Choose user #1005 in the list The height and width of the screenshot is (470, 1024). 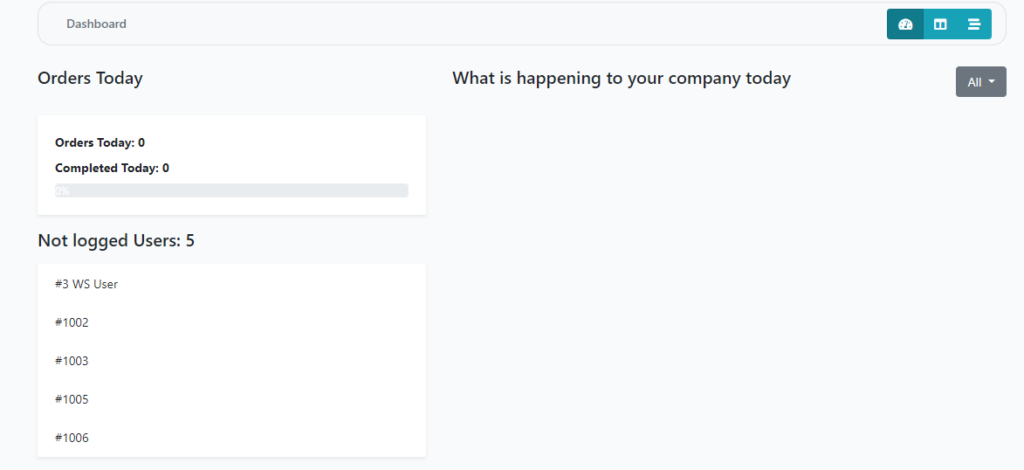tap(72, 399)
